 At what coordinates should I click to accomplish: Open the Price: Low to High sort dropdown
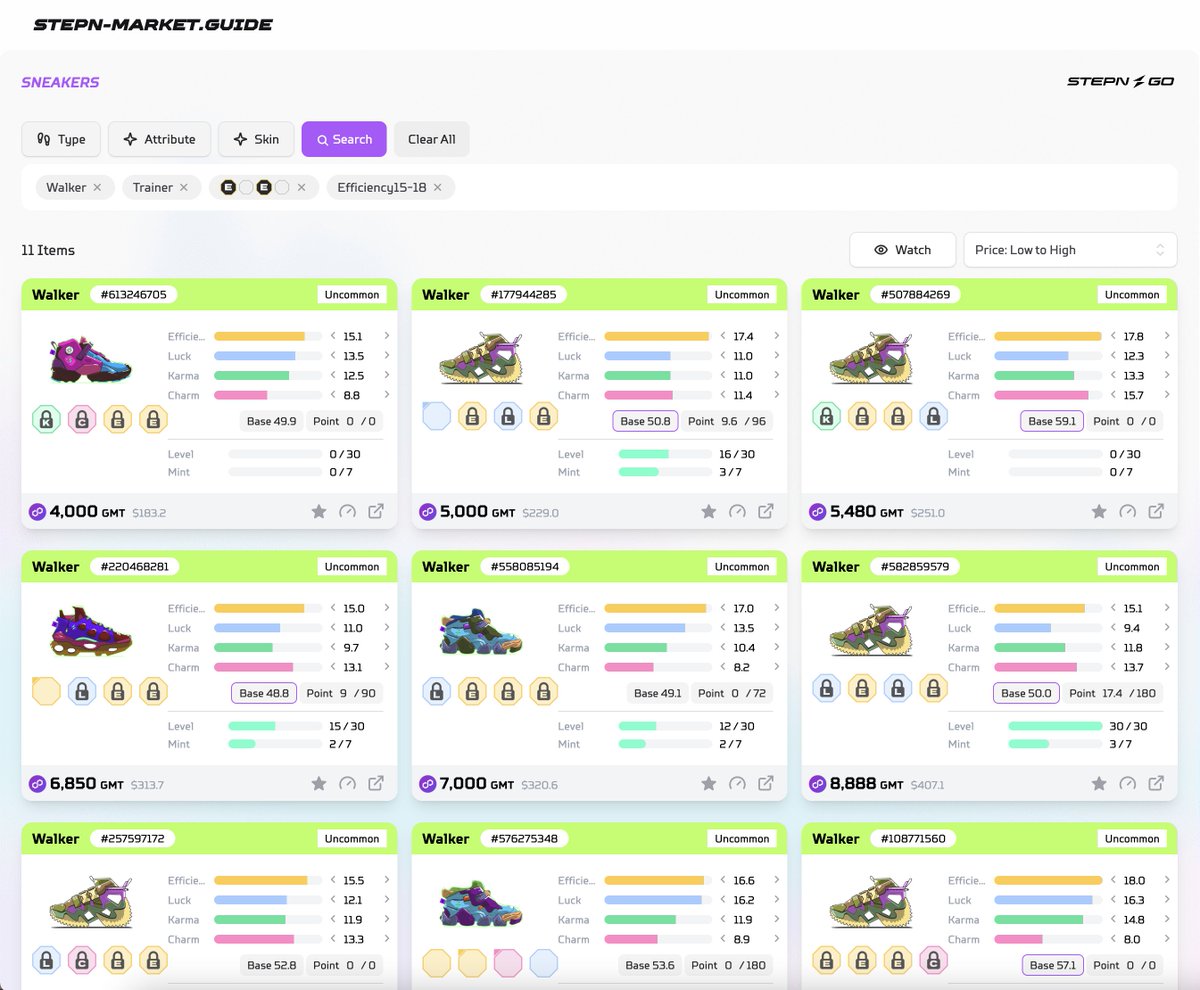click(x=1070, y=250)
